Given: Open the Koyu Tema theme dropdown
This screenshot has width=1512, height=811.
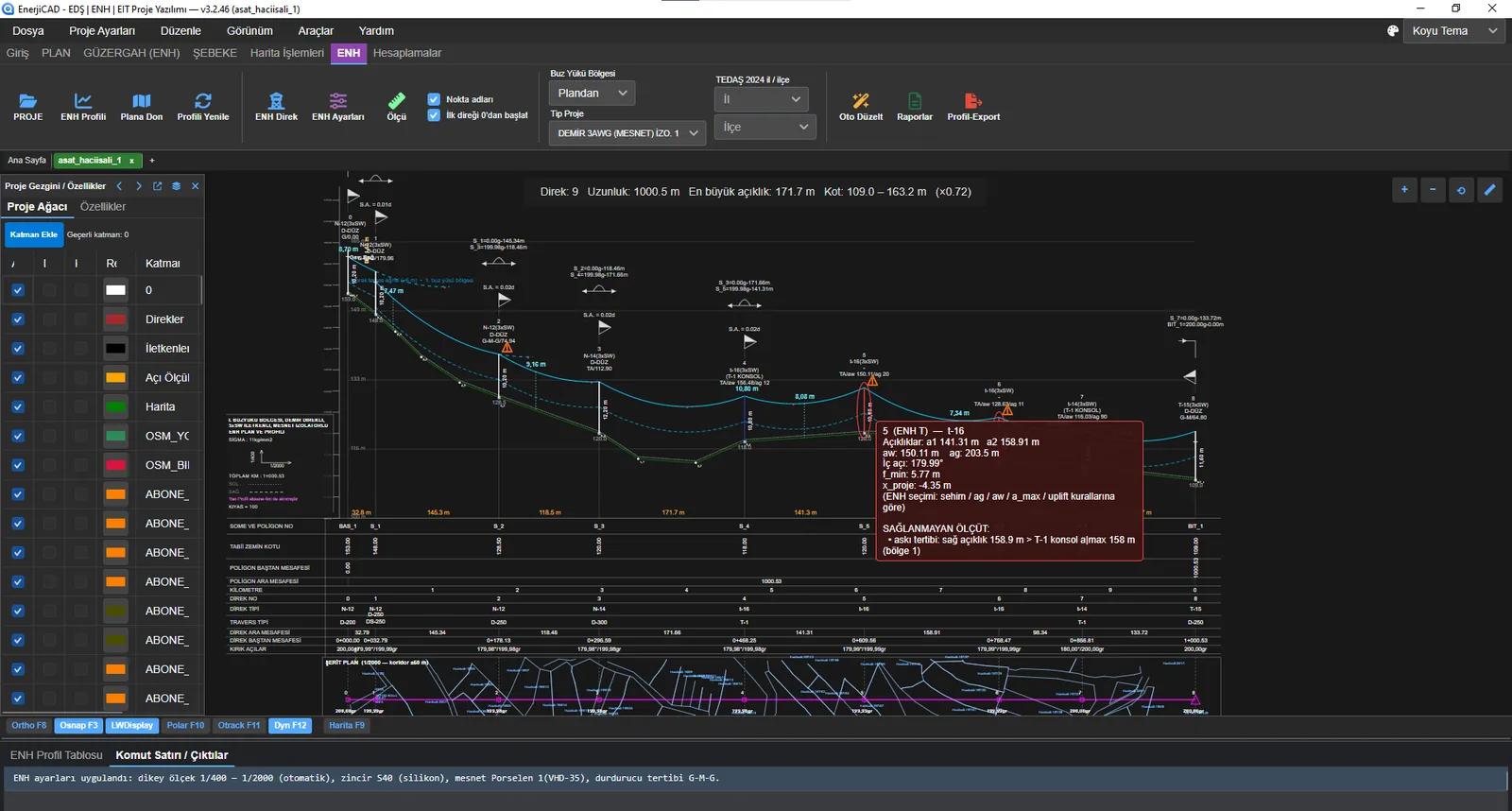Looking at the screenshot, I should pyautogui.click(x=1454, y=31).
